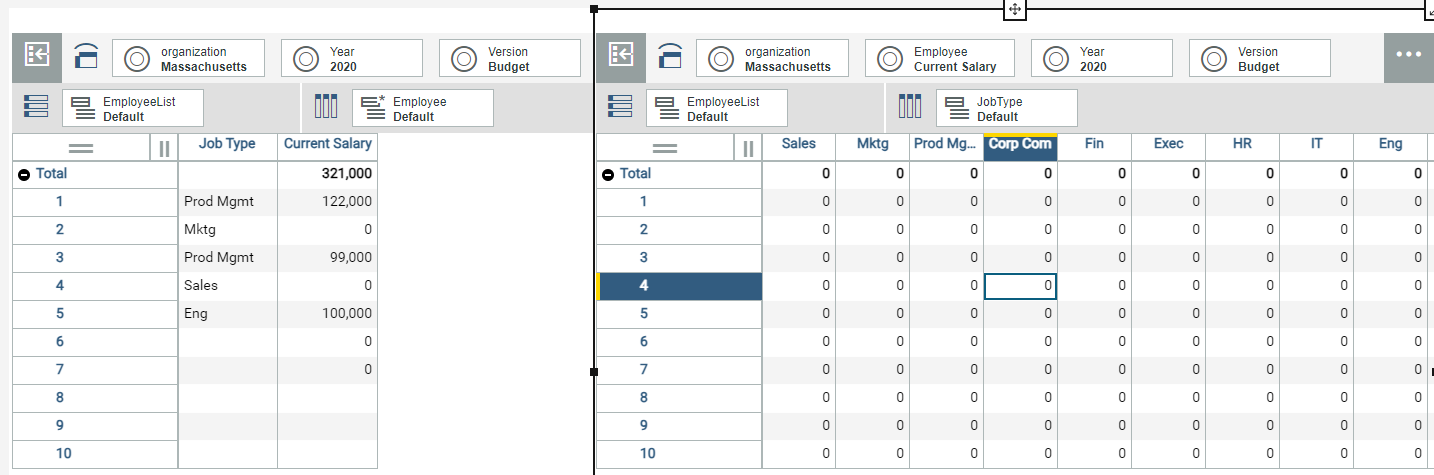Click the row 4 header in the right grid

point(680,286)
